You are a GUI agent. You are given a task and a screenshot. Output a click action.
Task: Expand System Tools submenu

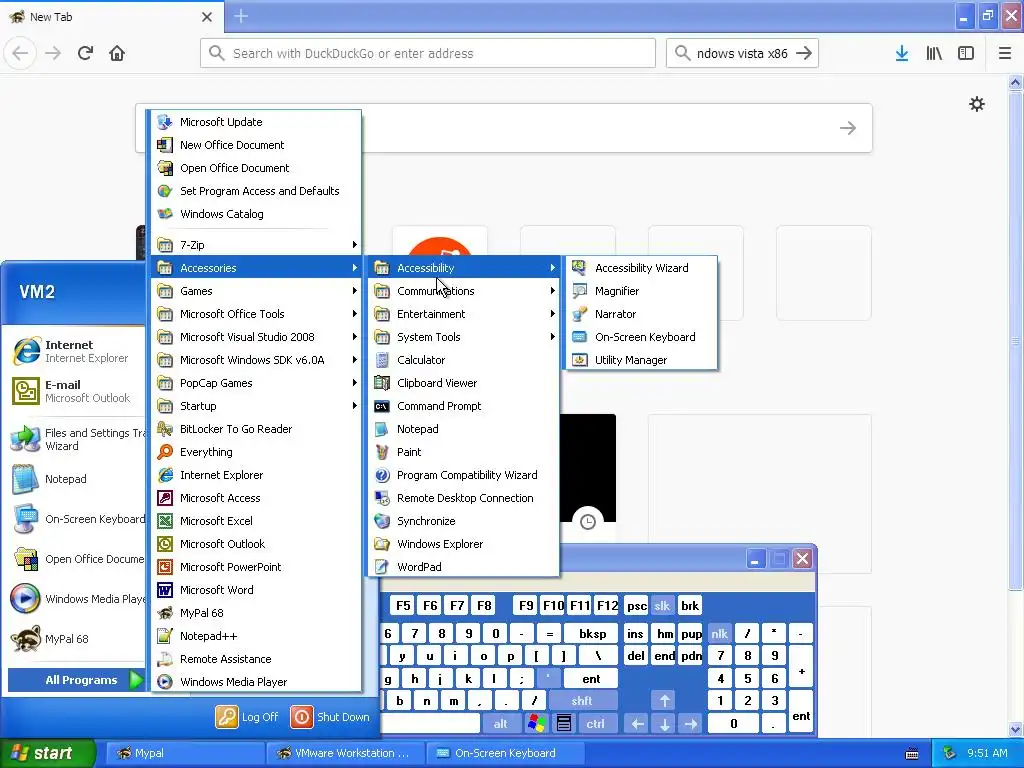pyautogui.click(x=463, y=337)
